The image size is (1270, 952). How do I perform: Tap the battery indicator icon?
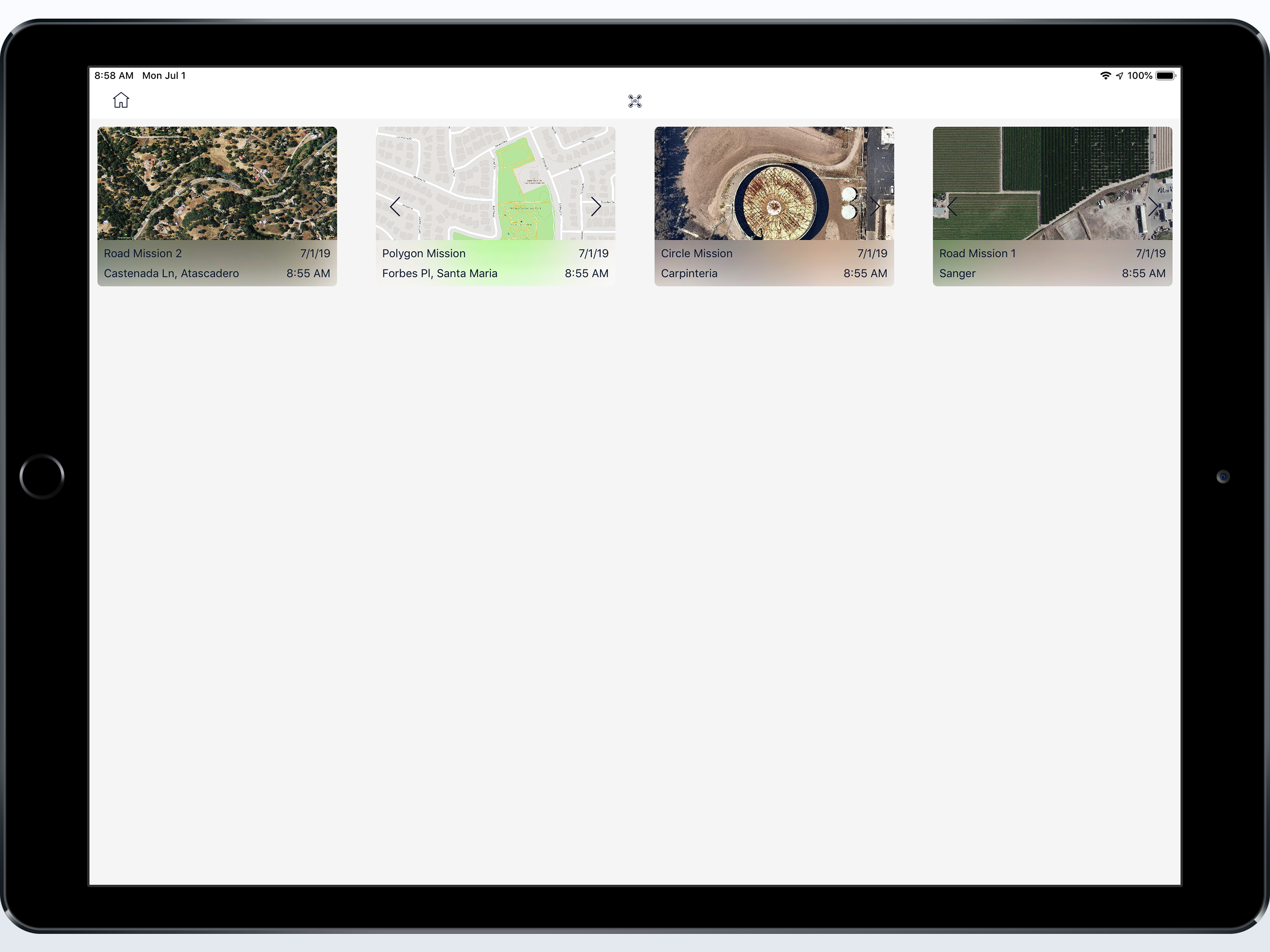(1165, 76)
